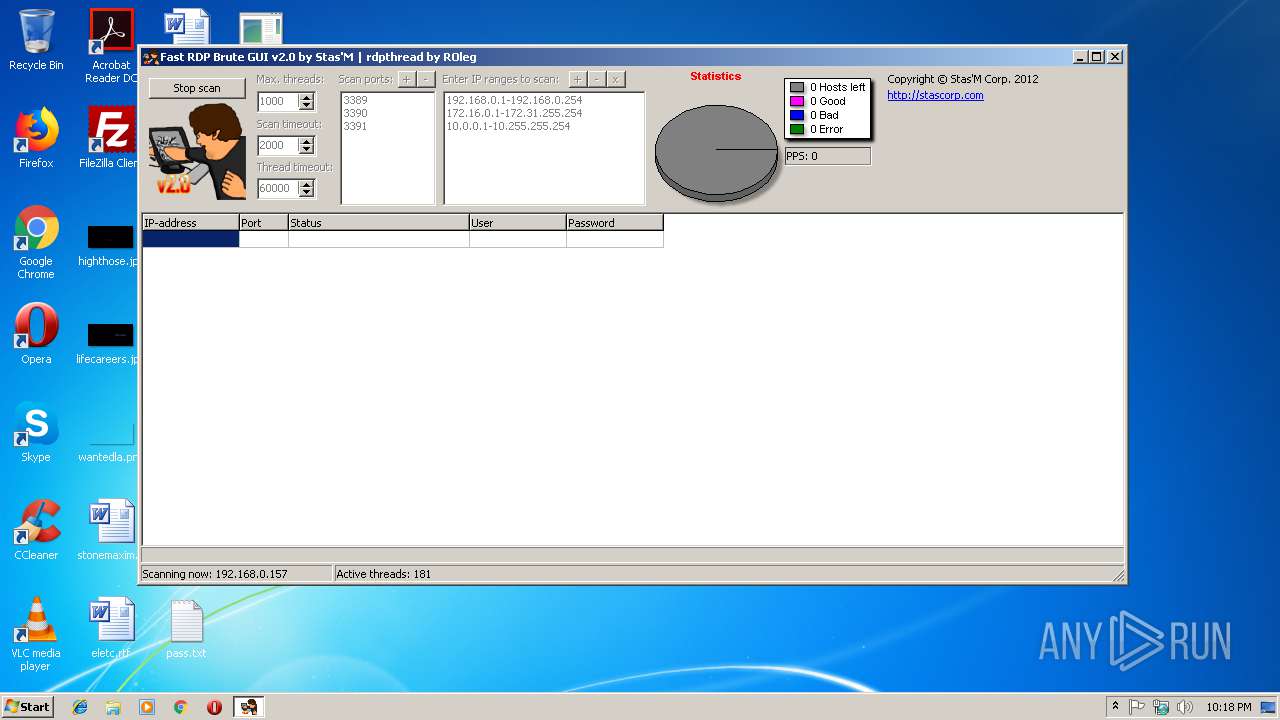Screen dimensions: 1280x720
Task: Click green Error legend swatch
Action: (797, 129)
